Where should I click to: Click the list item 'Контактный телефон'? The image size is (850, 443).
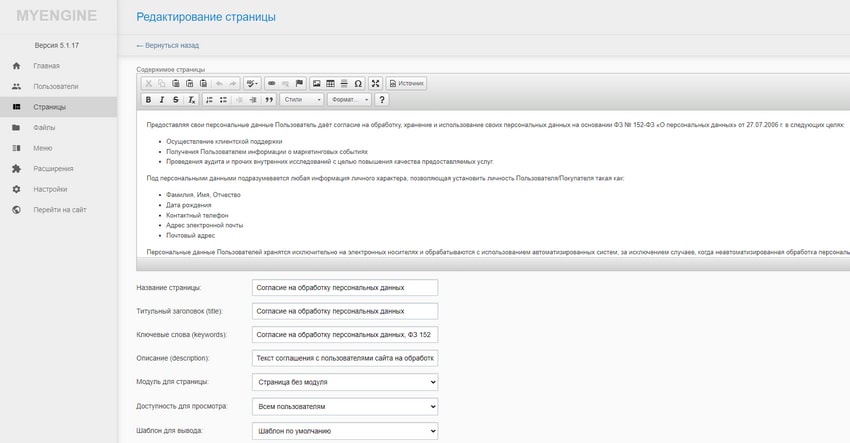(x=197, y=215)
